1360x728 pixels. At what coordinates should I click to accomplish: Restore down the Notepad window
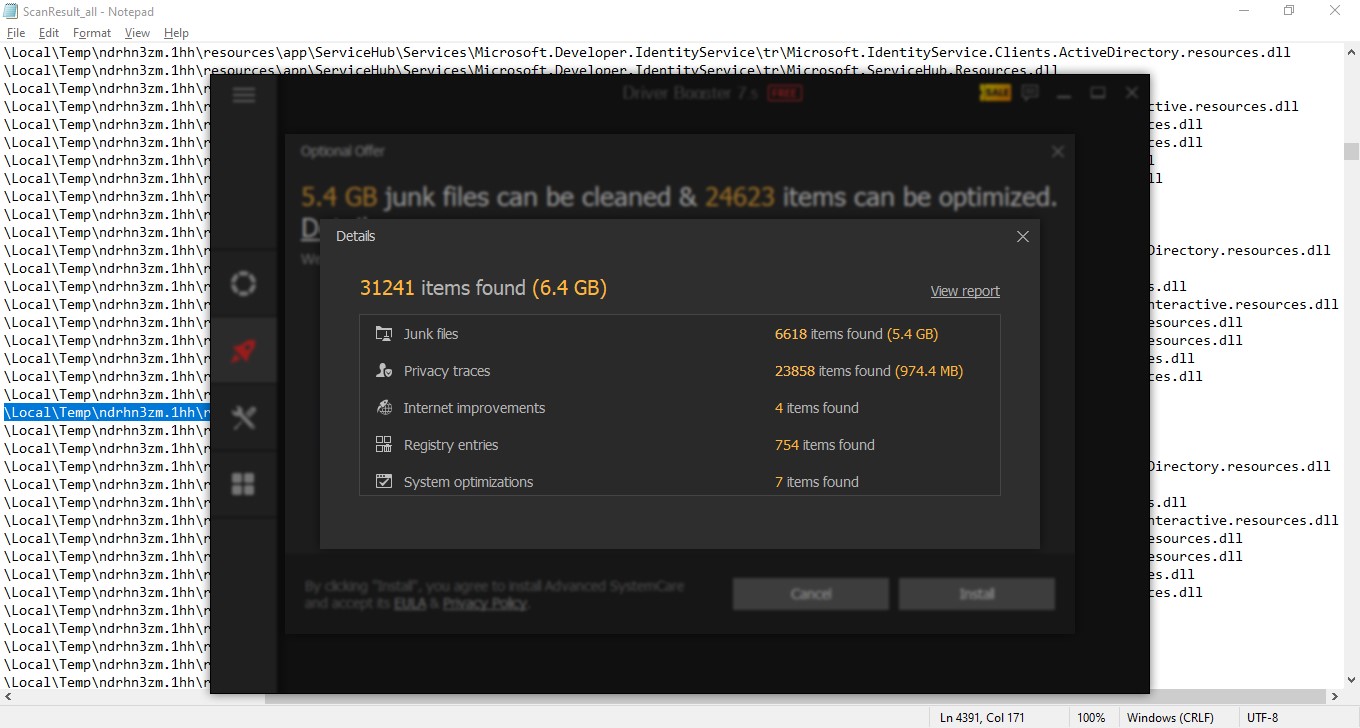[x=1289, y=11]
